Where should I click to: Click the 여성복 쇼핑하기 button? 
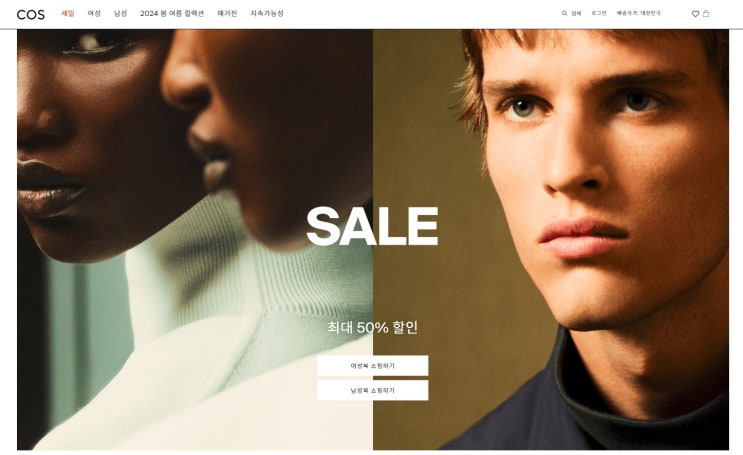[372, 365]
